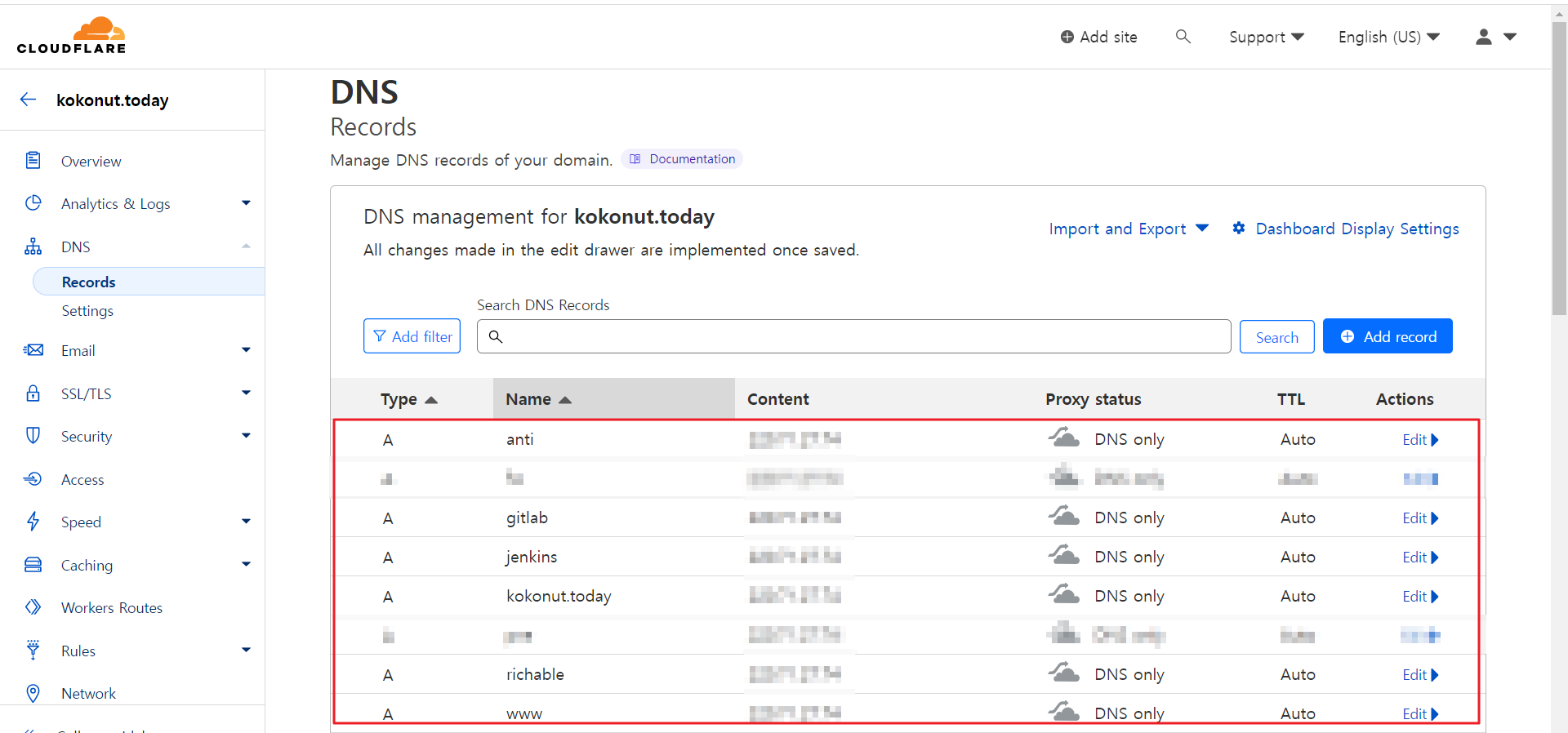The width and height of the screenshot is (1568, 733).
Task: Click the Analytics & Logs pie chart icon
Action: 33,202
